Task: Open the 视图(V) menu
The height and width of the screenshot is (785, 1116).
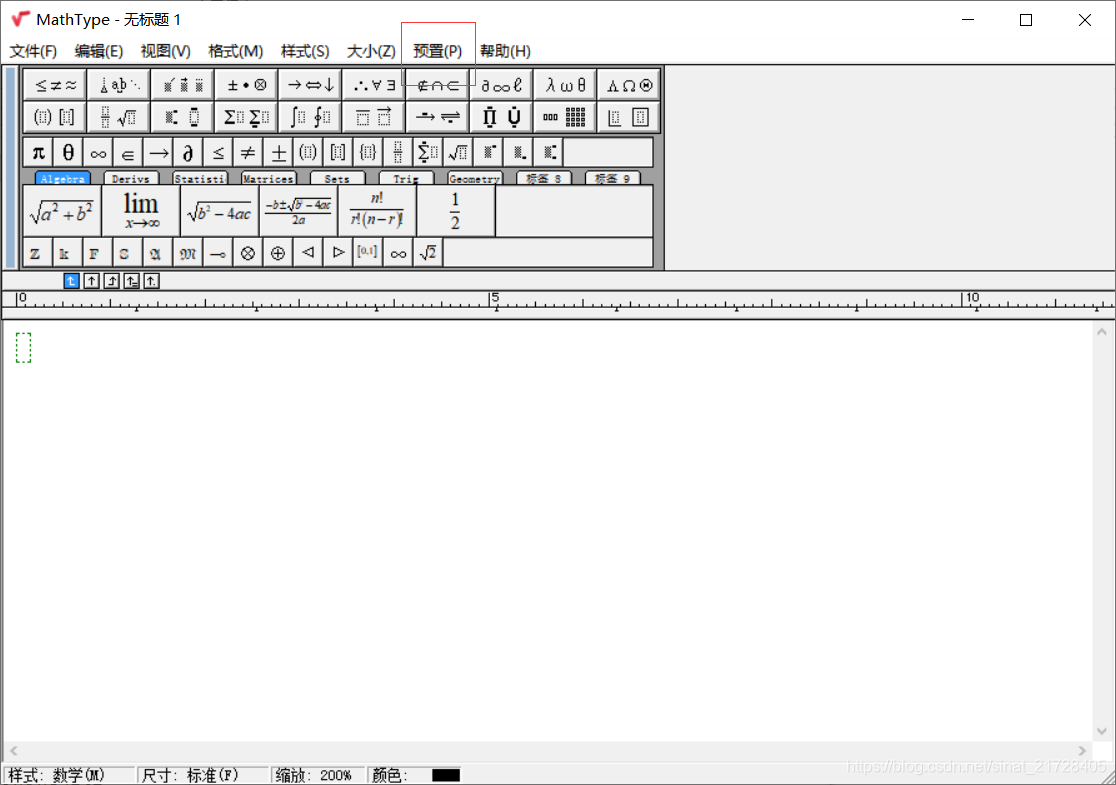Action: pyautogui.click(x=166, y=51)
